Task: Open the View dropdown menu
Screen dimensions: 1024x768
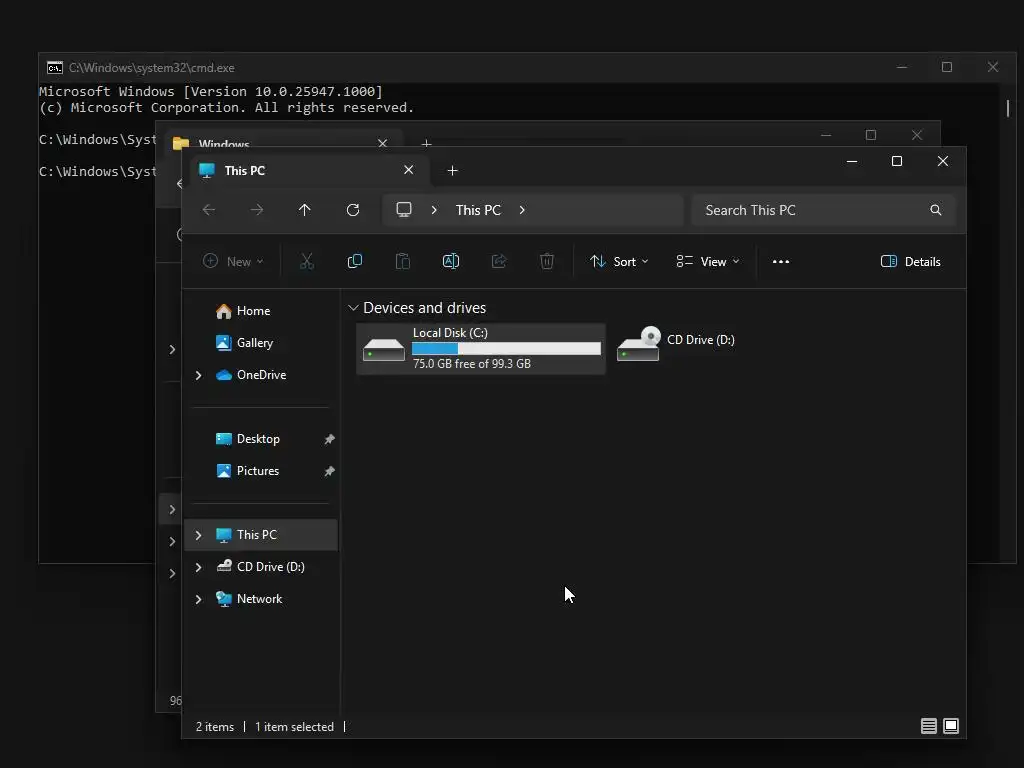Action: [x=708, y=261]
